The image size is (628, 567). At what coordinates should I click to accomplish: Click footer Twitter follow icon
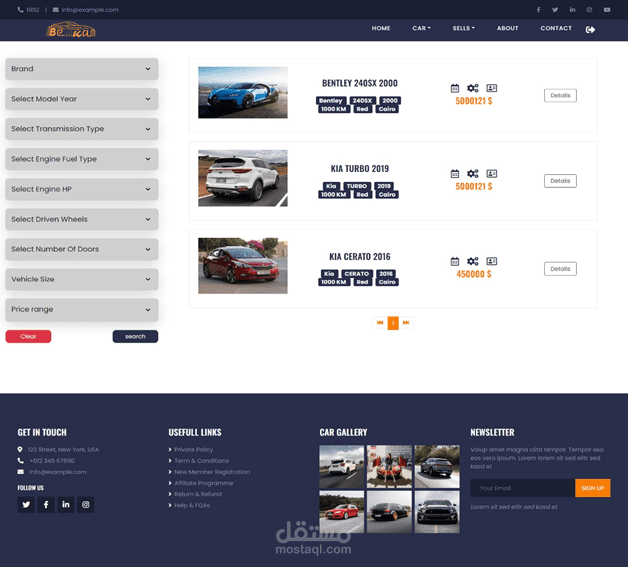(x=26, y=505)
